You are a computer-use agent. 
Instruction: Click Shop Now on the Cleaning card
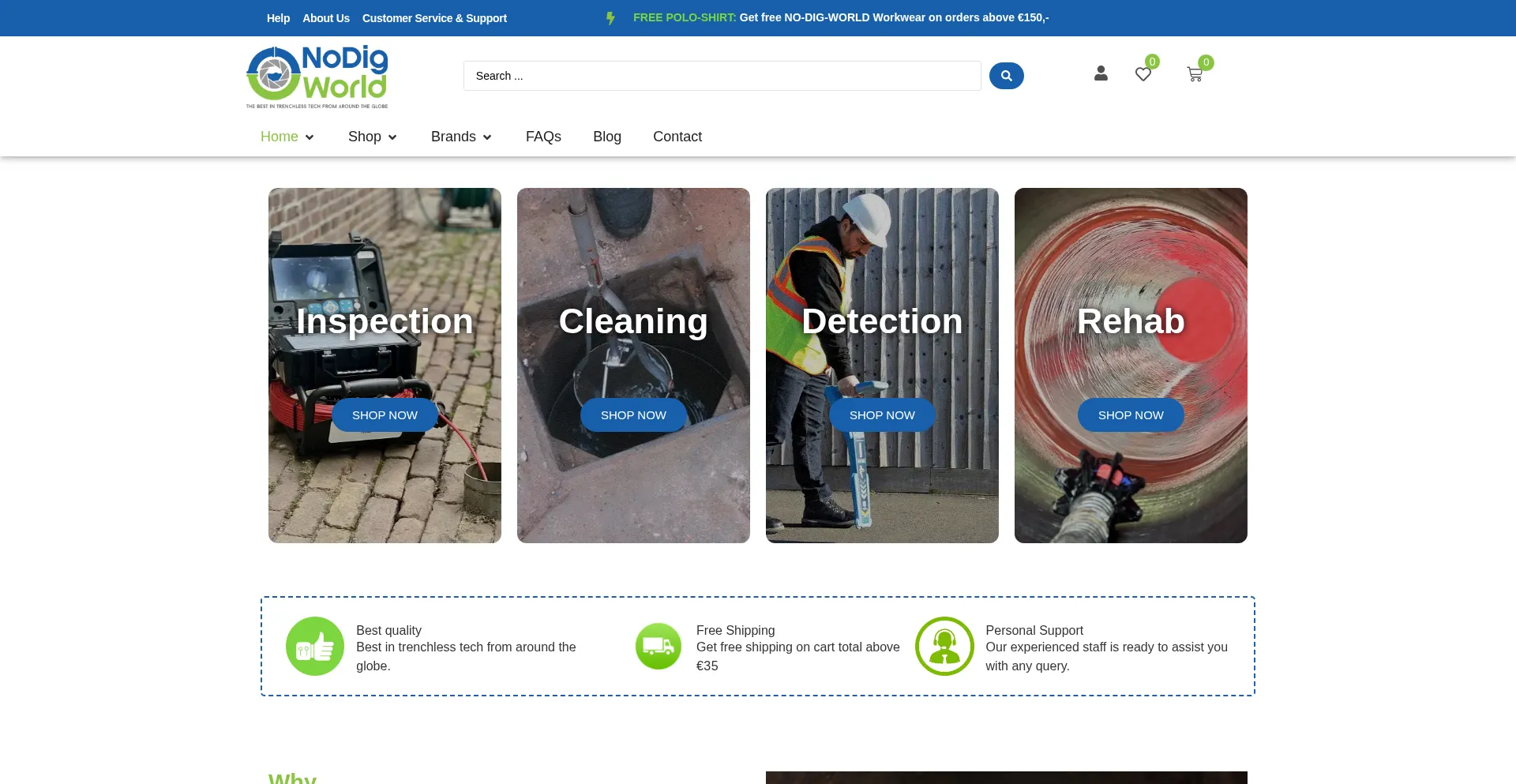click(x=633, y=415)
